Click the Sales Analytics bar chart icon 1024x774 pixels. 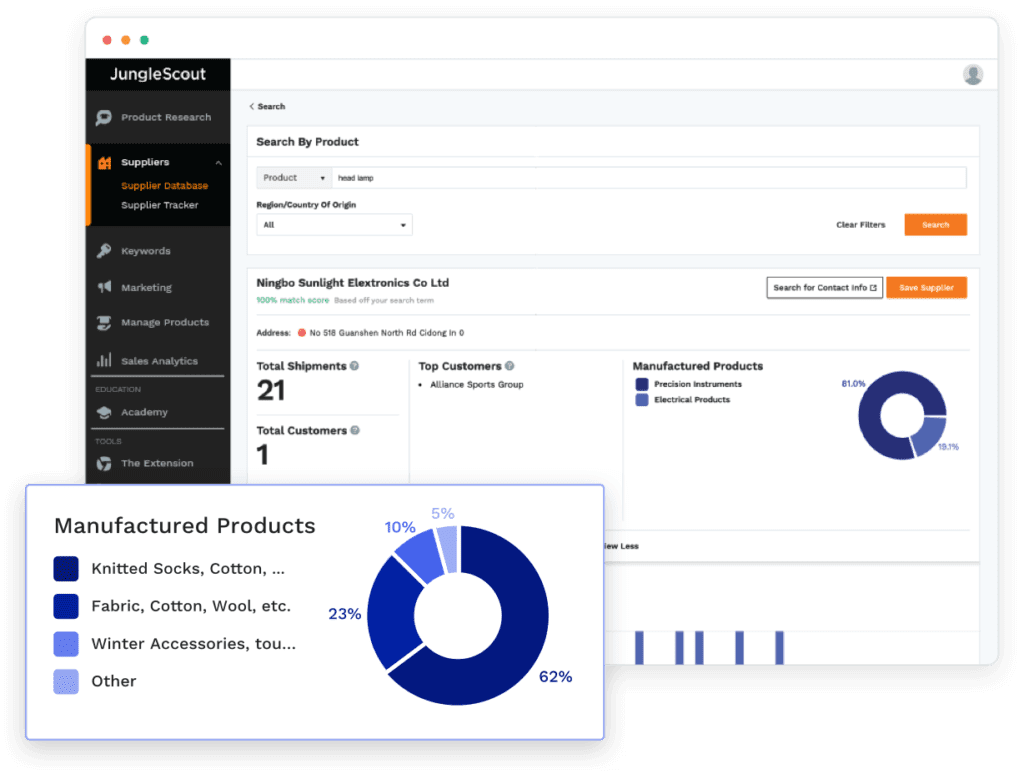click(104, 361)
